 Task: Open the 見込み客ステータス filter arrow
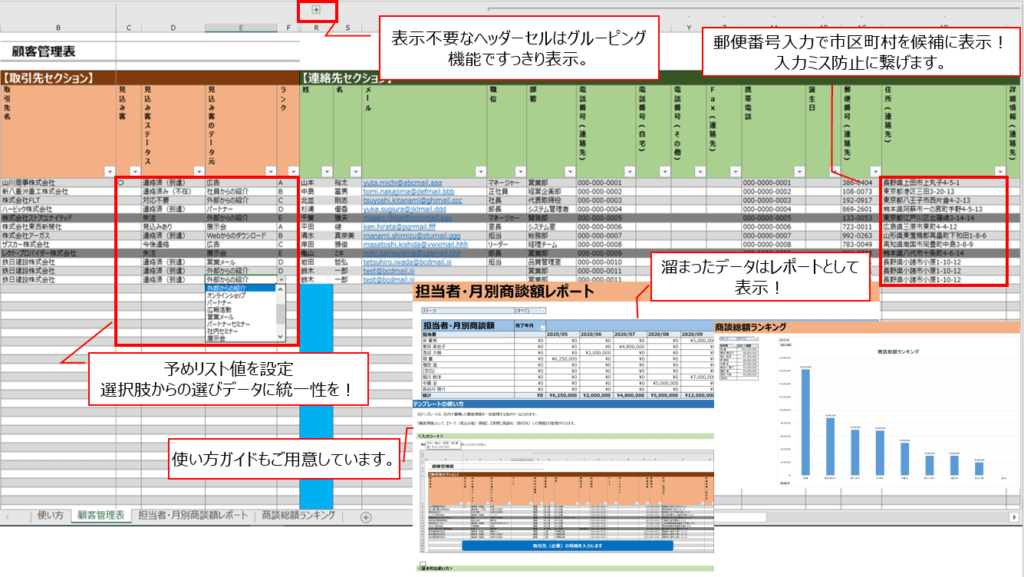tap(200, 172)
